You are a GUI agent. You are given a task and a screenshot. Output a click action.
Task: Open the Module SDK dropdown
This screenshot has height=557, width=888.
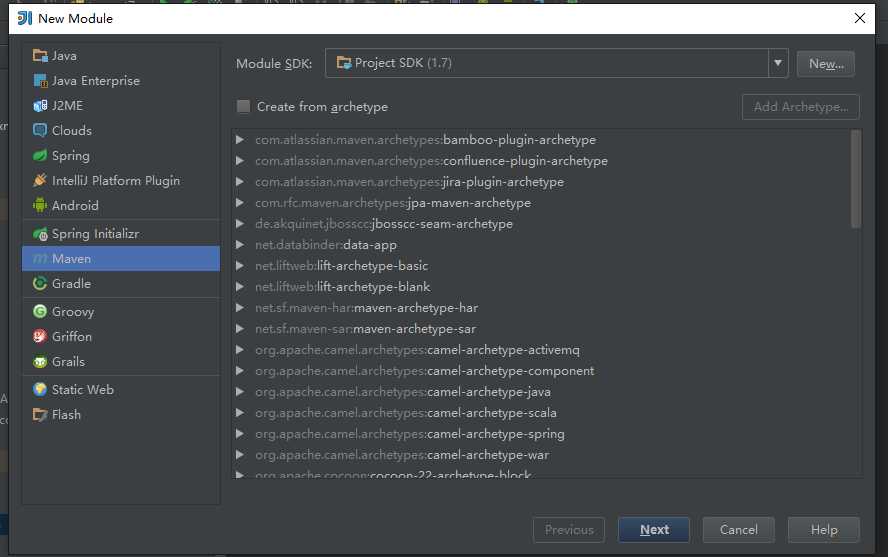(778, 64)
